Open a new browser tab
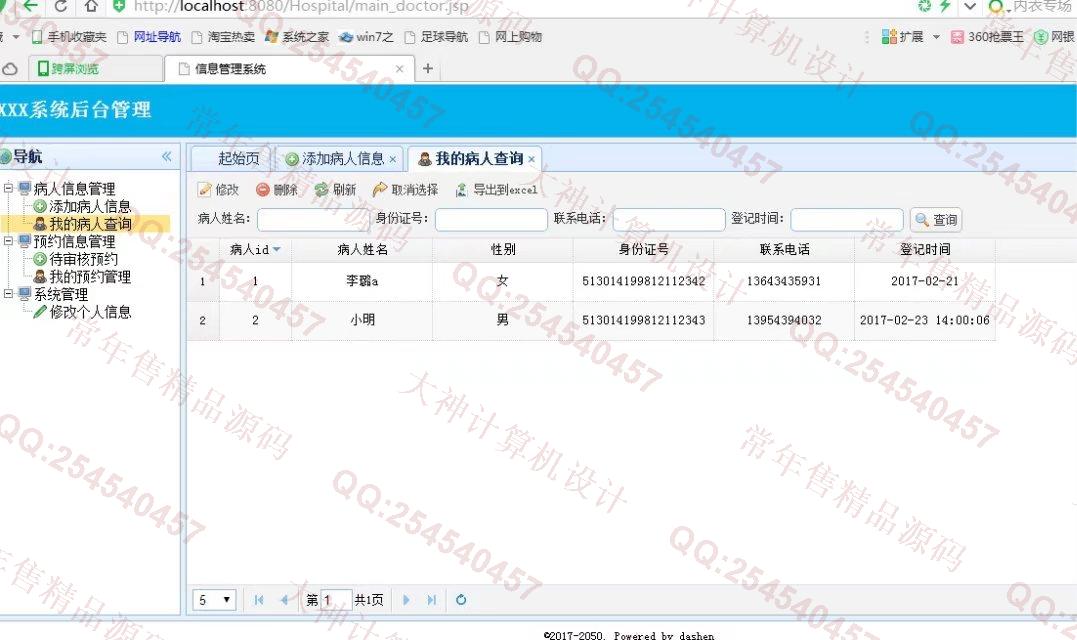The width and height of the screenshot is (1077, 640). pyautogui.click(x=427, y=68)
